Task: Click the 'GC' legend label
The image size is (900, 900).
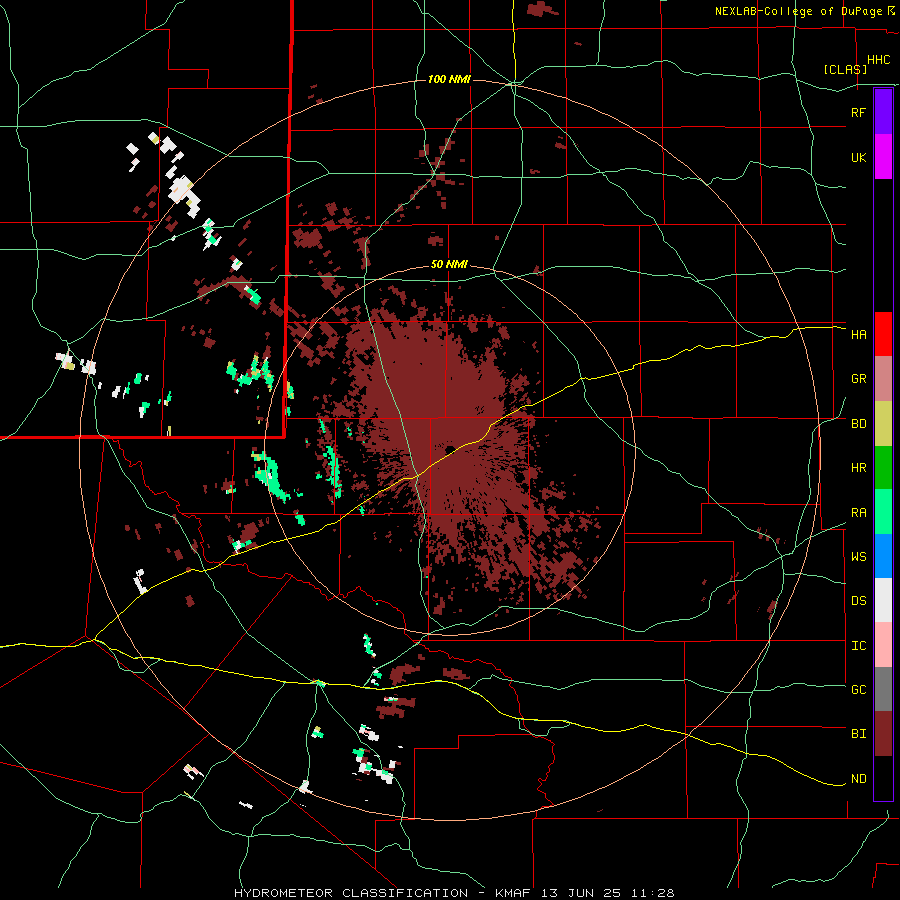Action: 858,690
